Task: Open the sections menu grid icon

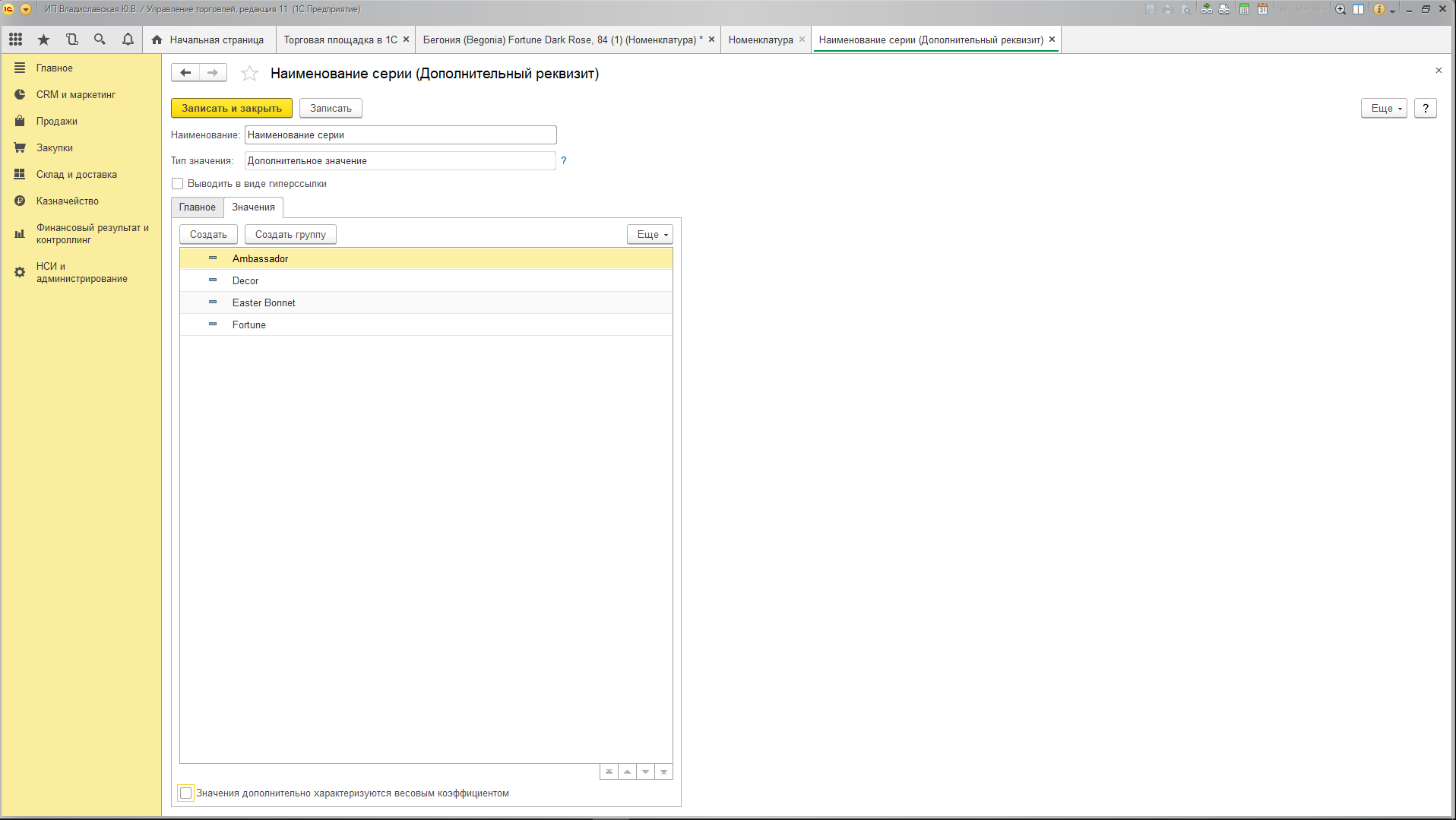Action: coord(15,40)
